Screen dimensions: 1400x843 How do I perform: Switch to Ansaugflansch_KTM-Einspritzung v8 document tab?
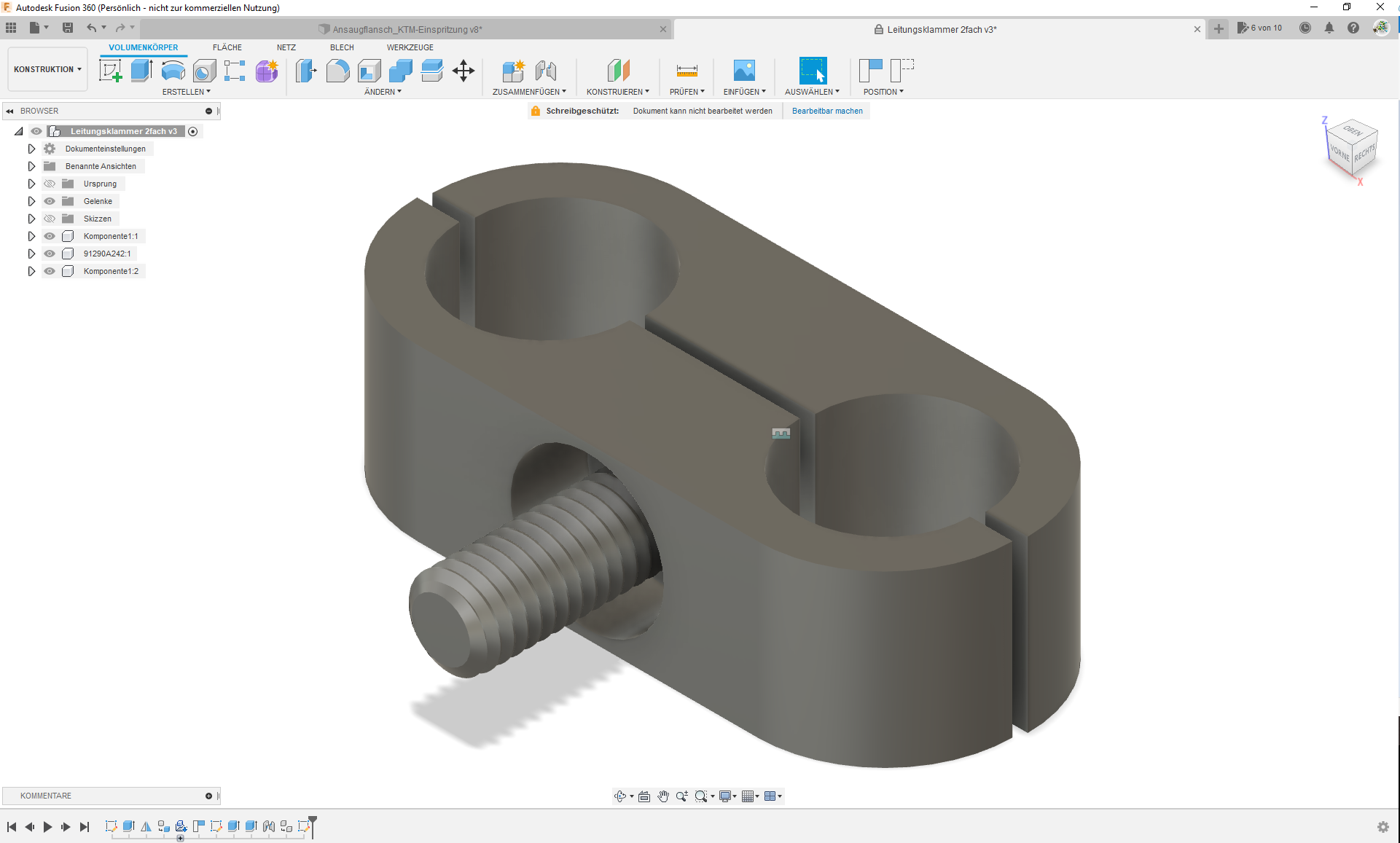point(407,29)
